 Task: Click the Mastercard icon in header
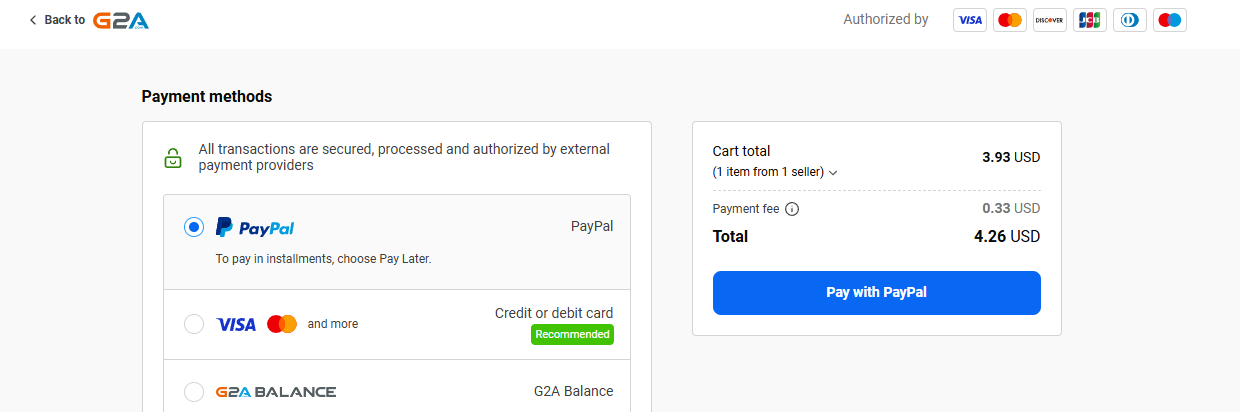[1010, 20]
